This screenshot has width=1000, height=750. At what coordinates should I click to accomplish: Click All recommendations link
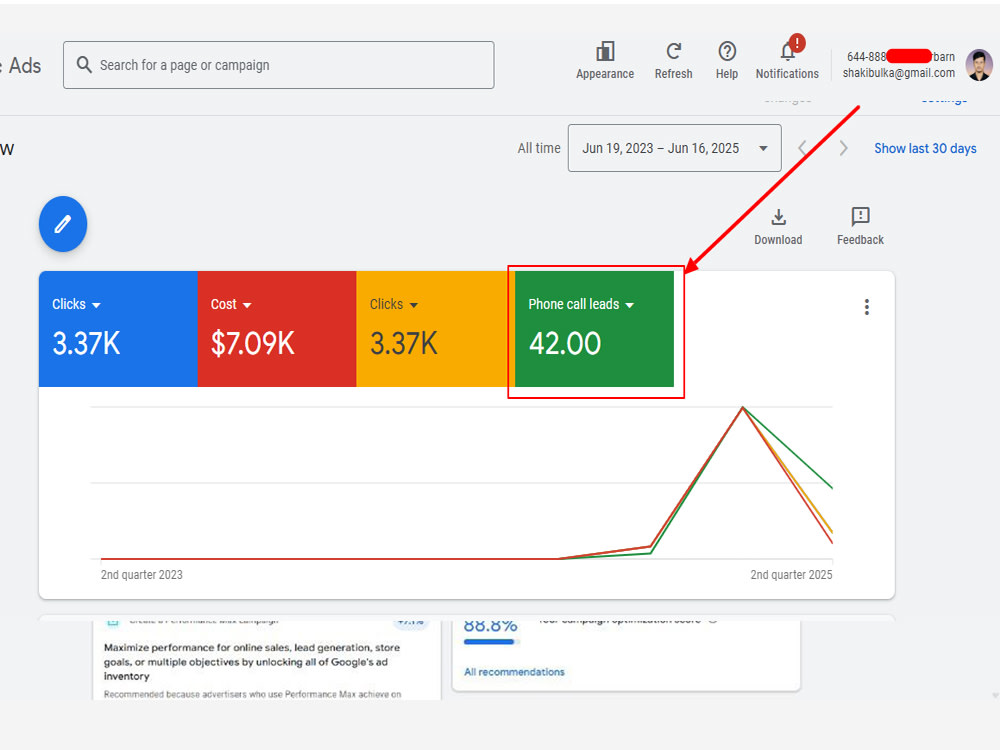click(514, 672)
